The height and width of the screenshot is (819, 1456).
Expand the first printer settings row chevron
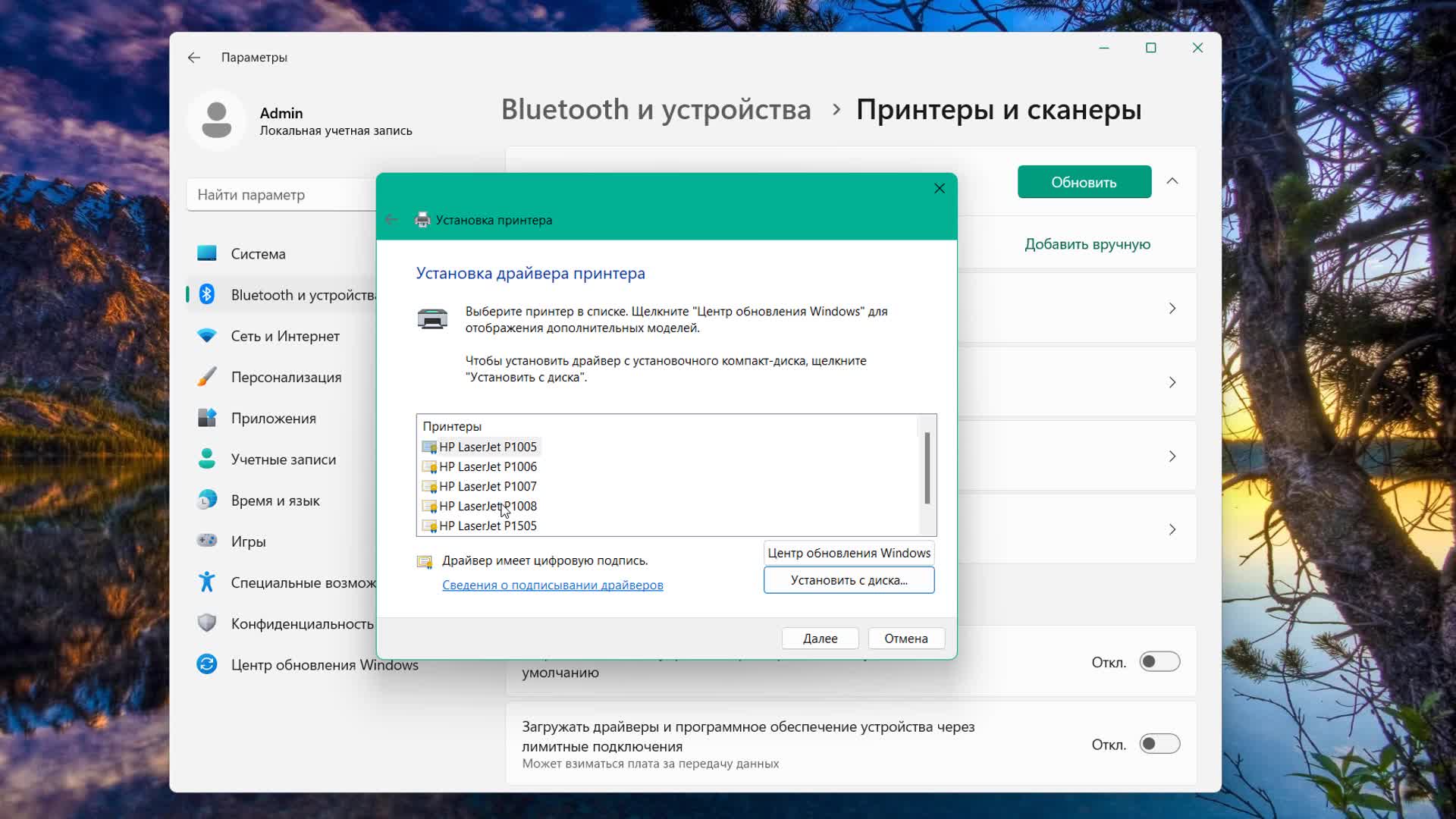point(1172,308)
